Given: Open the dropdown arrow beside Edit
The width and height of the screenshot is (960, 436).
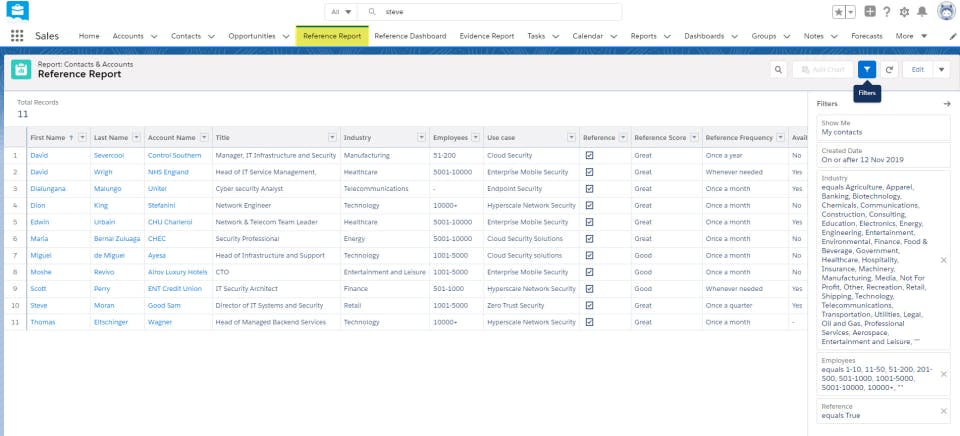Looking at the screenshot, I should pyautogui.click(x=942, y=70).
